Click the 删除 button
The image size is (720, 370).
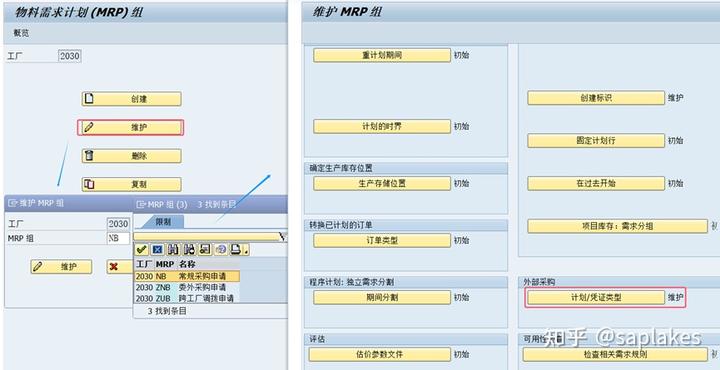click(131, 156)
